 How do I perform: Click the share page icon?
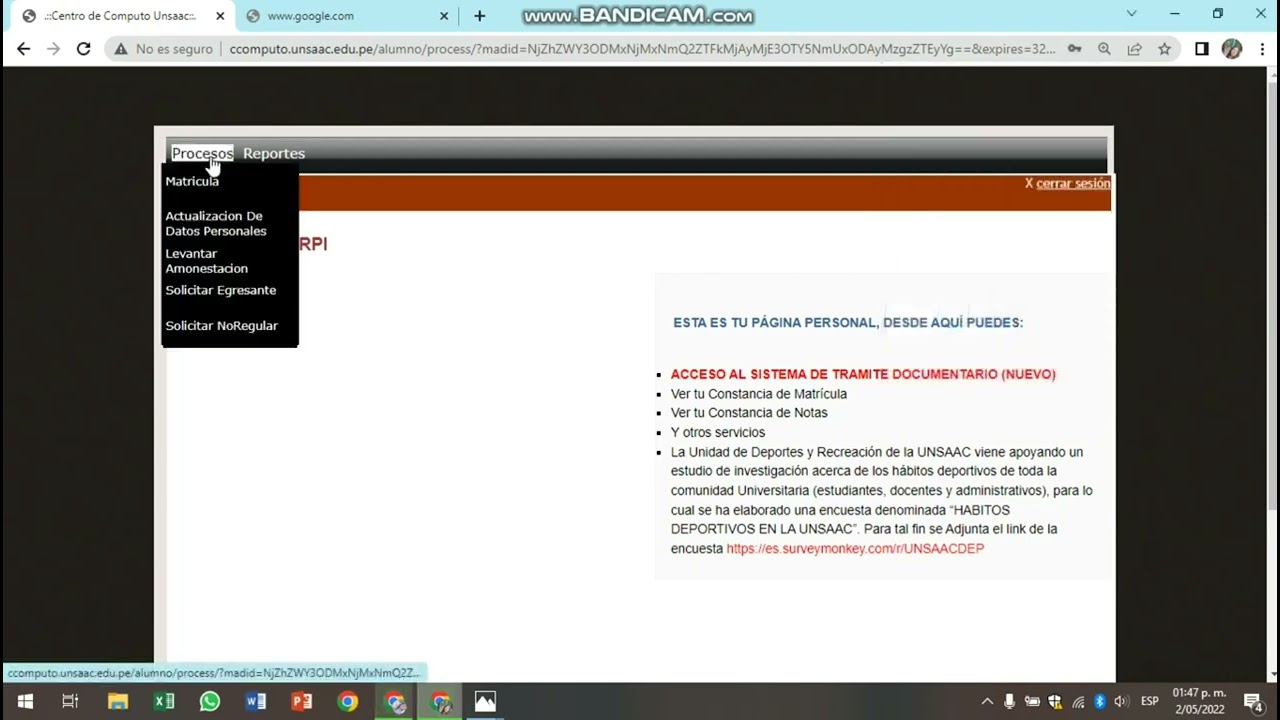(x=1134, y=49)
